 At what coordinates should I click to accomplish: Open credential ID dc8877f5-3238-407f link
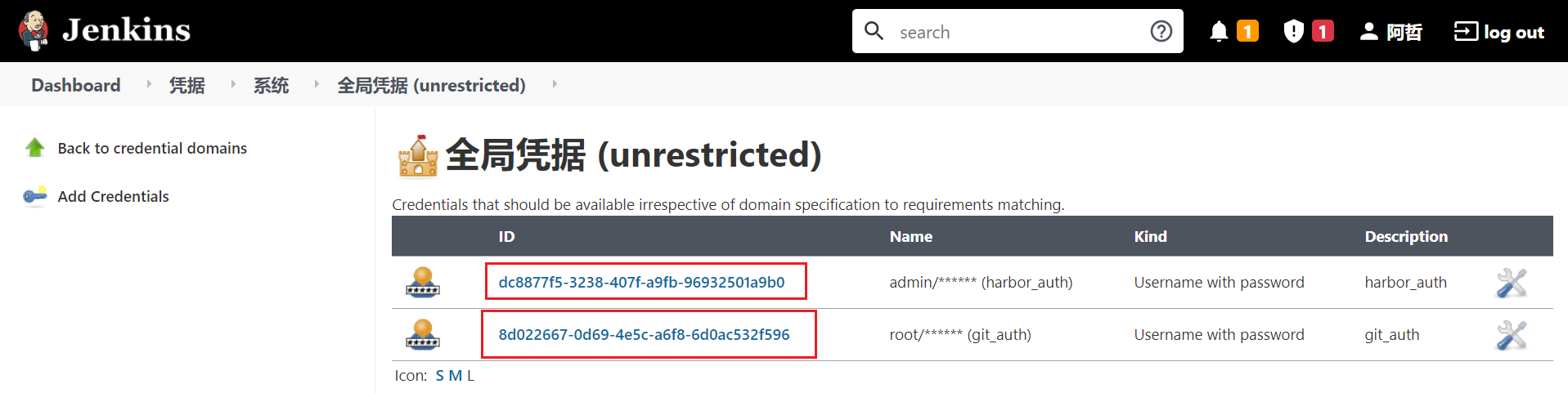click(641, 283)
